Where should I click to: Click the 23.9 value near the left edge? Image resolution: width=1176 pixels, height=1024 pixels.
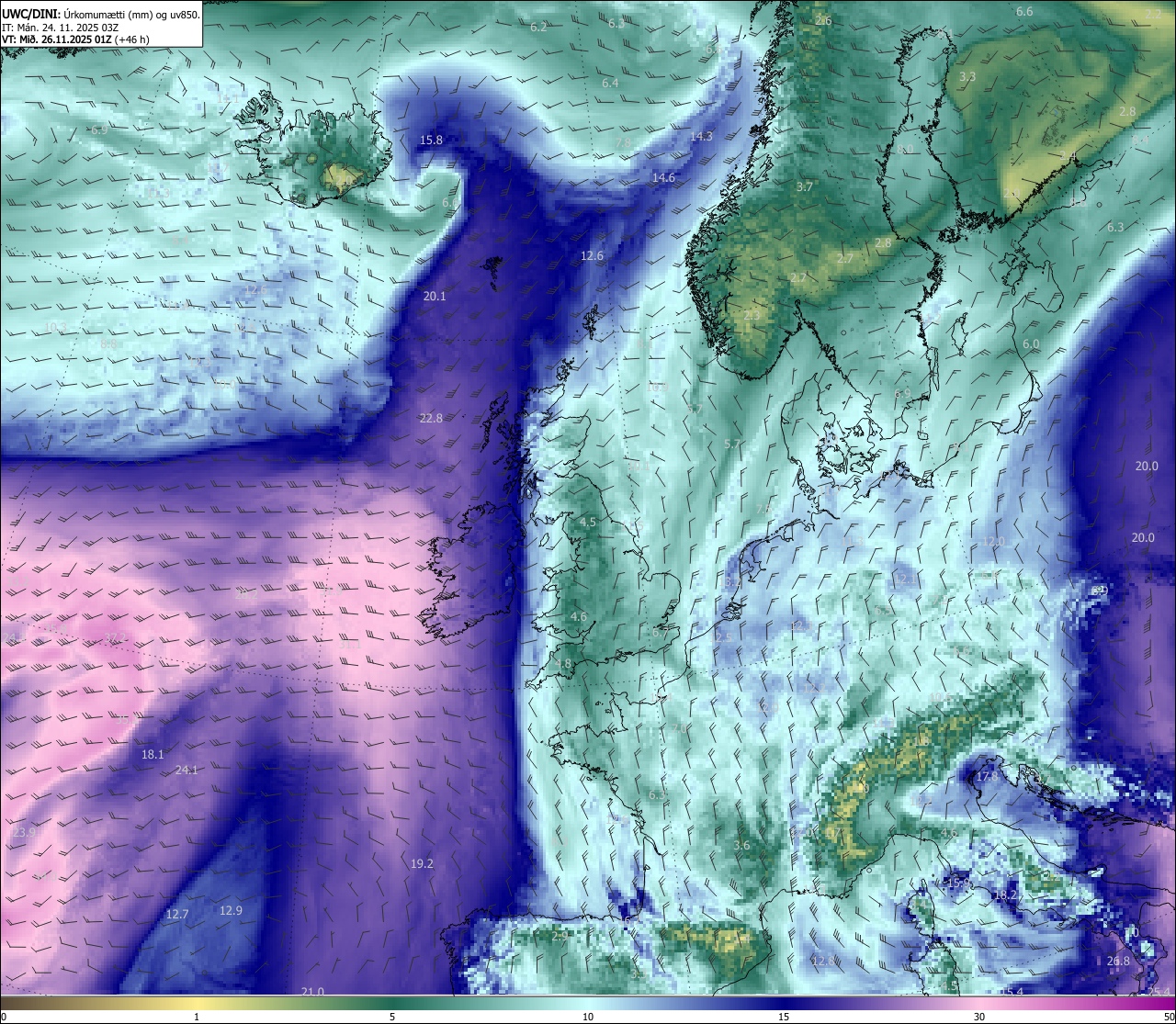24,832
